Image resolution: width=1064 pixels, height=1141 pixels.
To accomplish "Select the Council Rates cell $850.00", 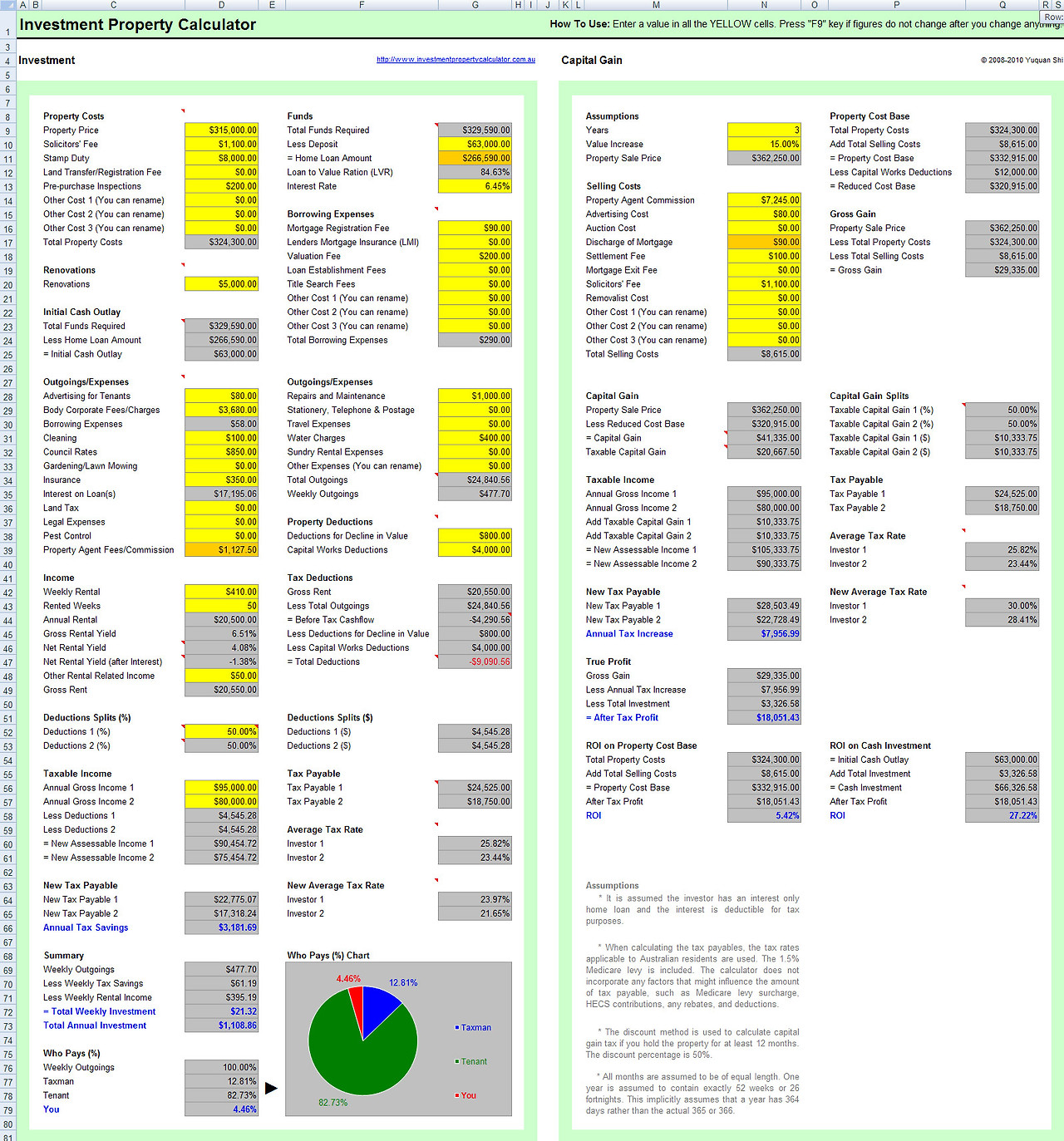I will (221, 452).
